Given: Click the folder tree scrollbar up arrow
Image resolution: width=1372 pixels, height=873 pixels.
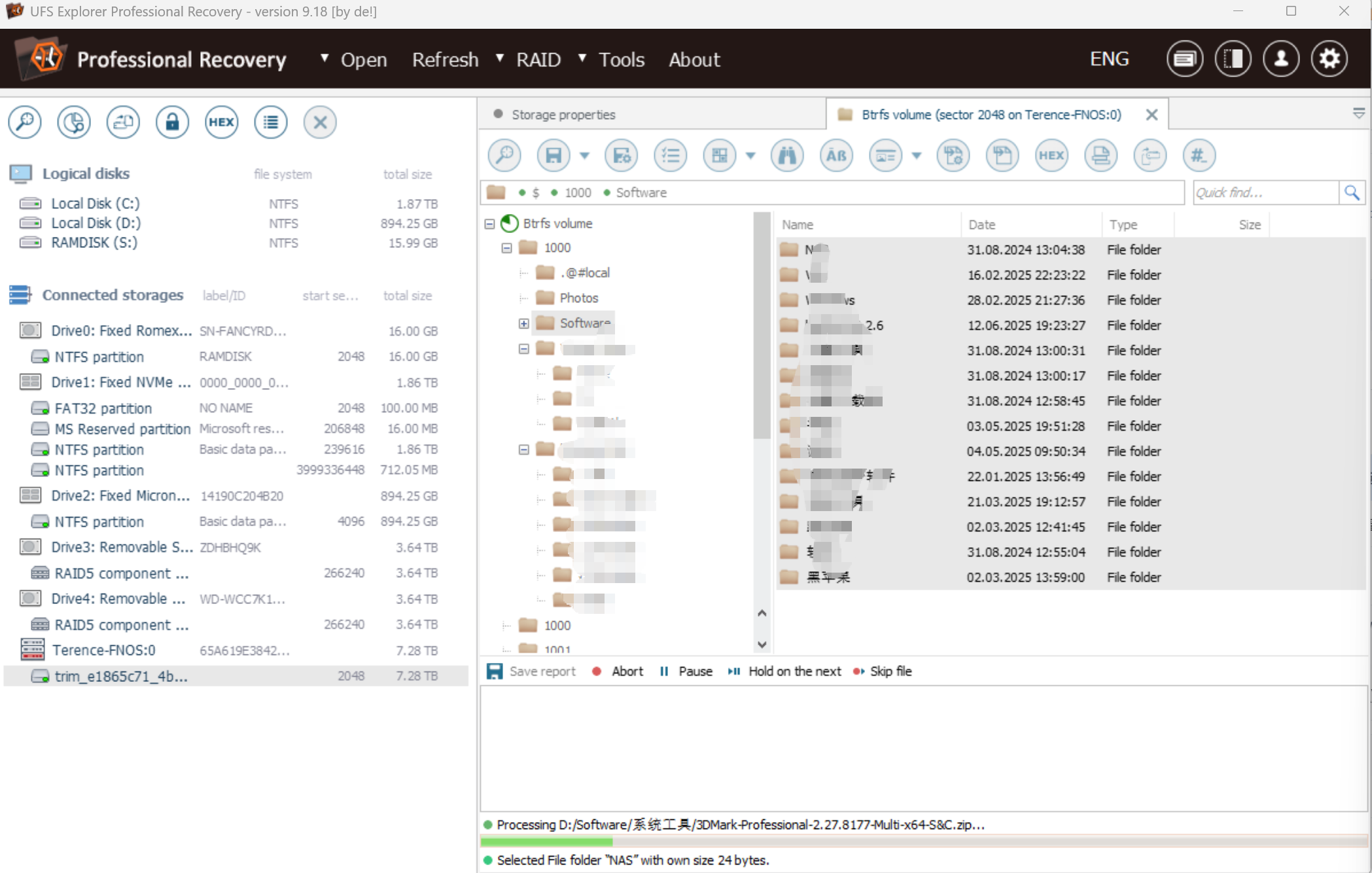Looking at the screenshot, I should point(762,613).
